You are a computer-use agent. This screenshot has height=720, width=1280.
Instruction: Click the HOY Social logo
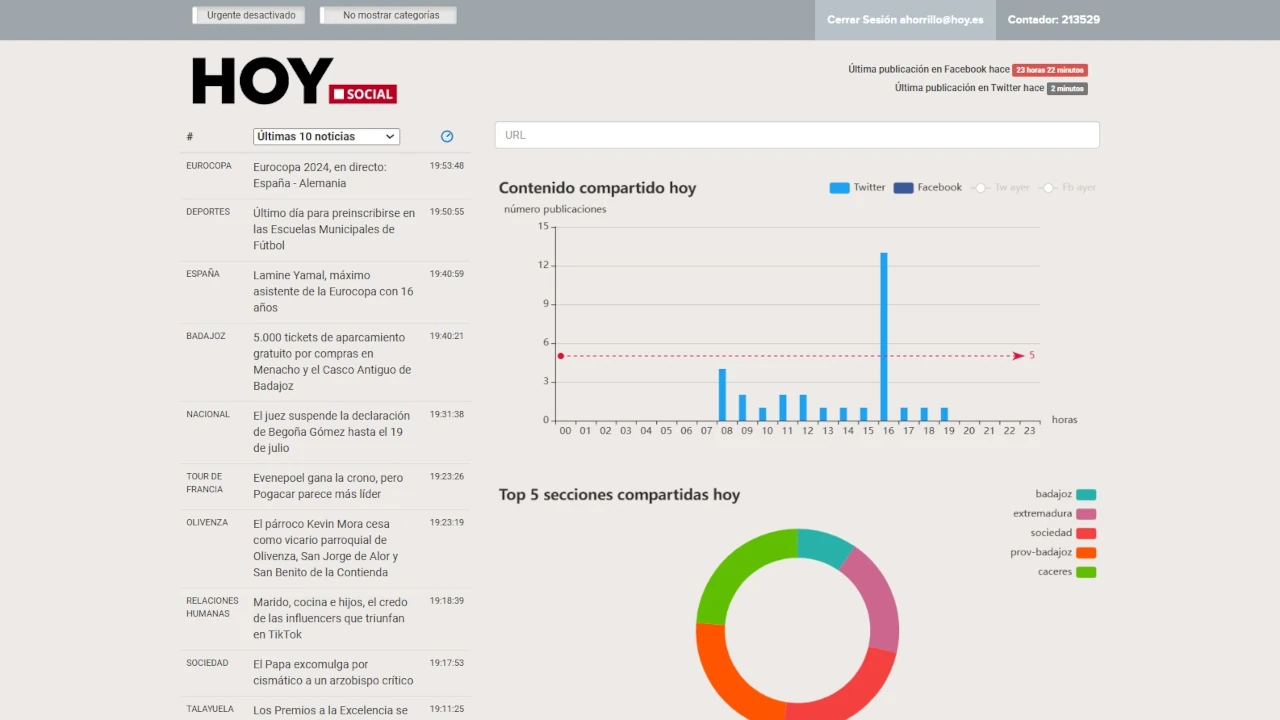(x=294, y=81)
